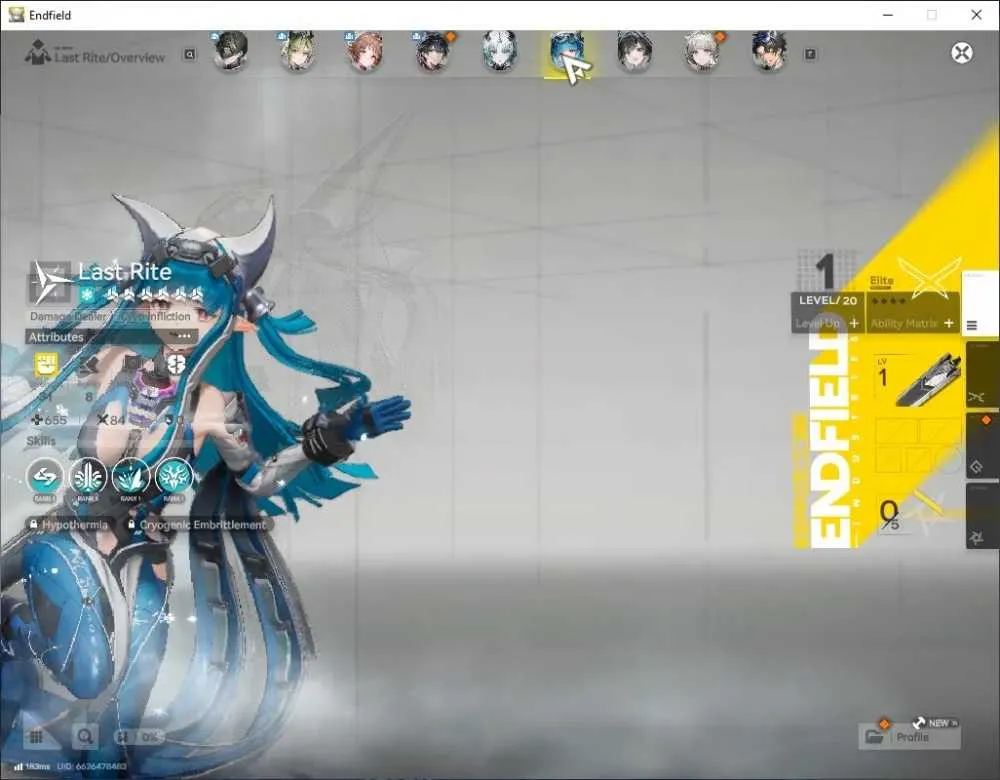Click the equipped level 1 weapon
This screenshot has width=1000, height=780.
(x=918, y=381)
